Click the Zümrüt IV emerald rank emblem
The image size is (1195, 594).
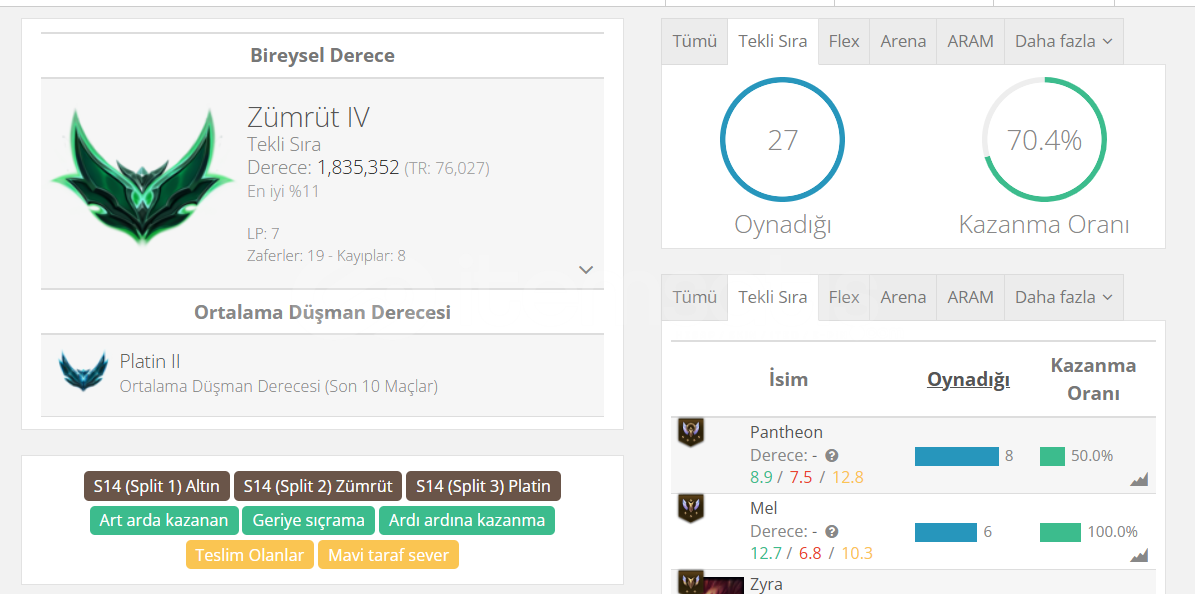click(143, 177)
